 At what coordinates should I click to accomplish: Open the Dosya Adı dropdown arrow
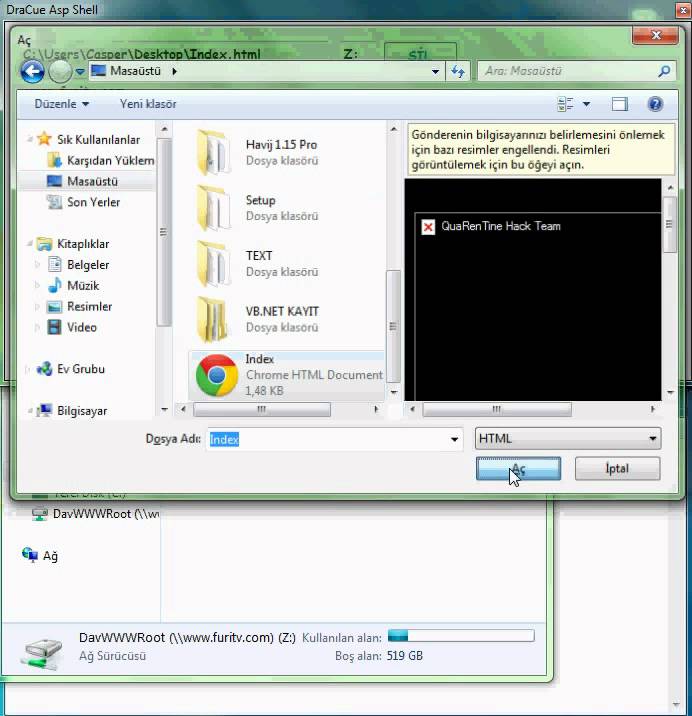[x=454, y=439]
